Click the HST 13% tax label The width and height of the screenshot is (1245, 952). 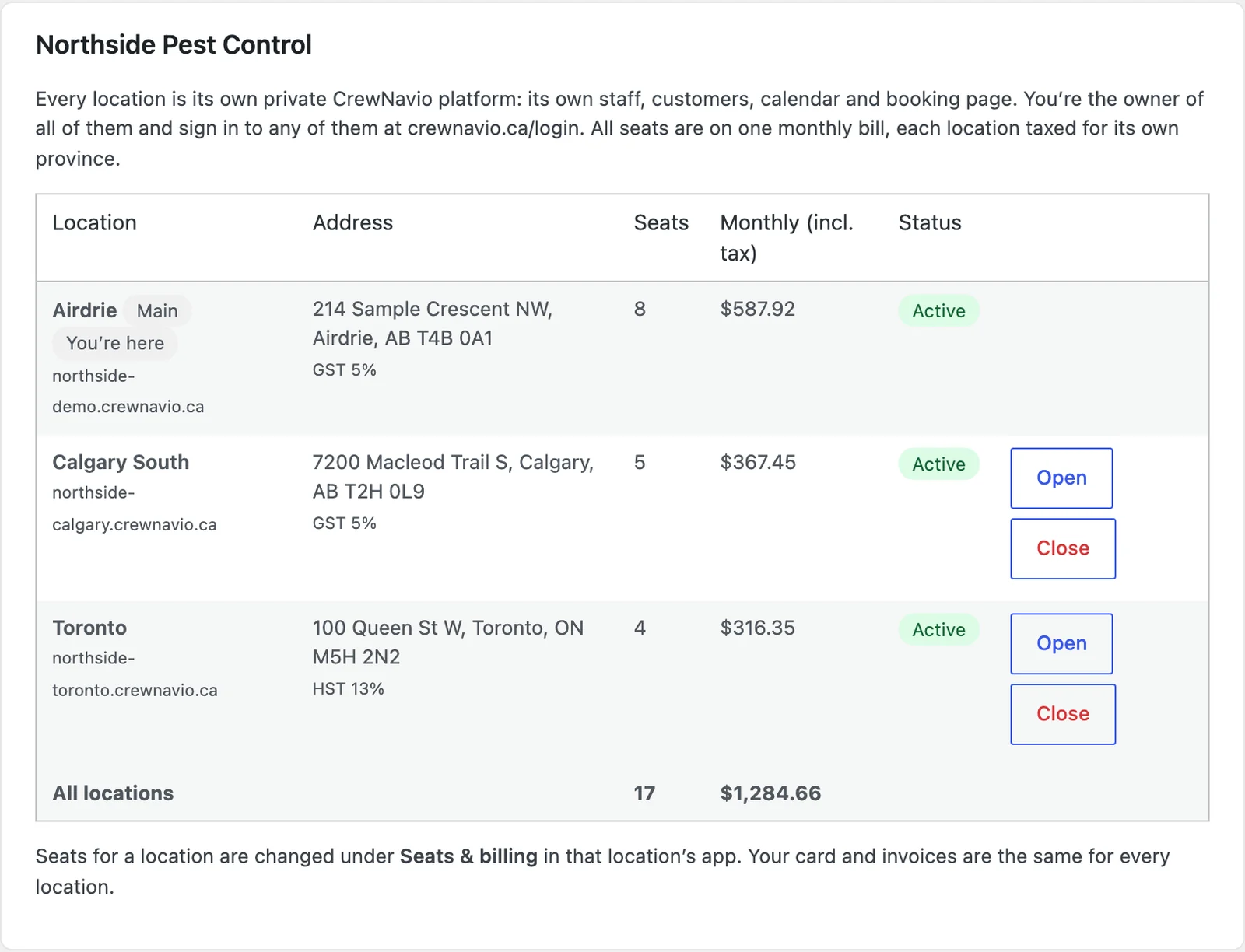348,688
